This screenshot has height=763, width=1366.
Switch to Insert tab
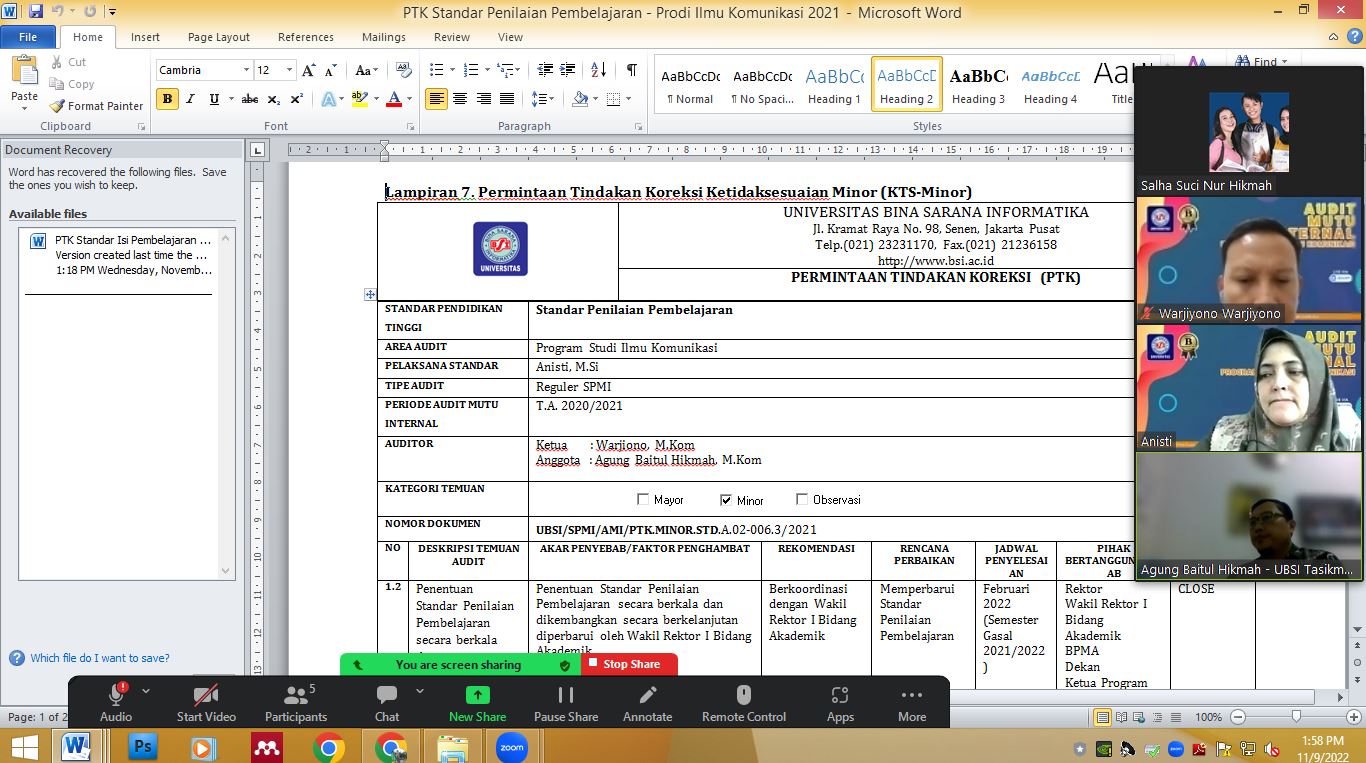(145, 37)
